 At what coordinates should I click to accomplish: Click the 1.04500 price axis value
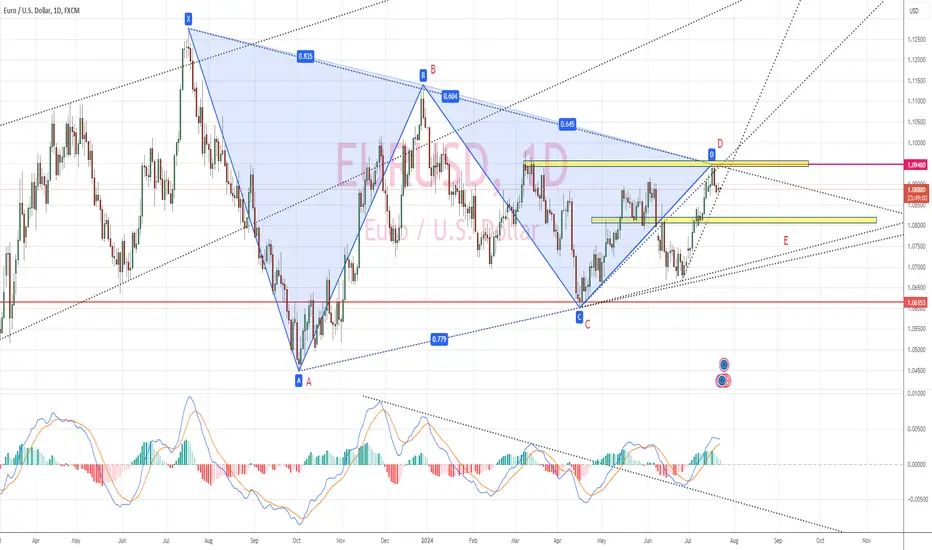click(916, 371)
